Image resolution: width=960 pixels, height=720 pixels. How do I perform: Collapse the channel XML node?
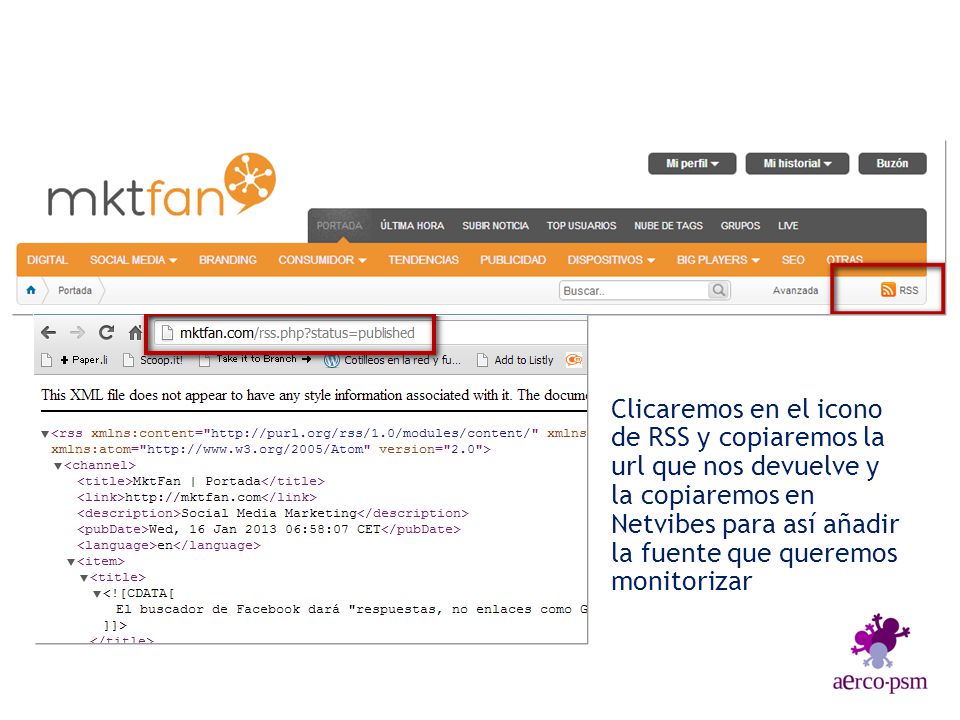(x=58, y=466)
